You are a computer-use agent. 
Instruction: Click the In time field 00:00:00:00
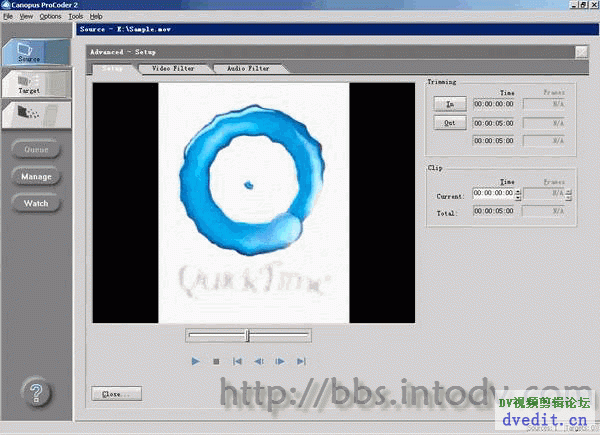(494, 104)
